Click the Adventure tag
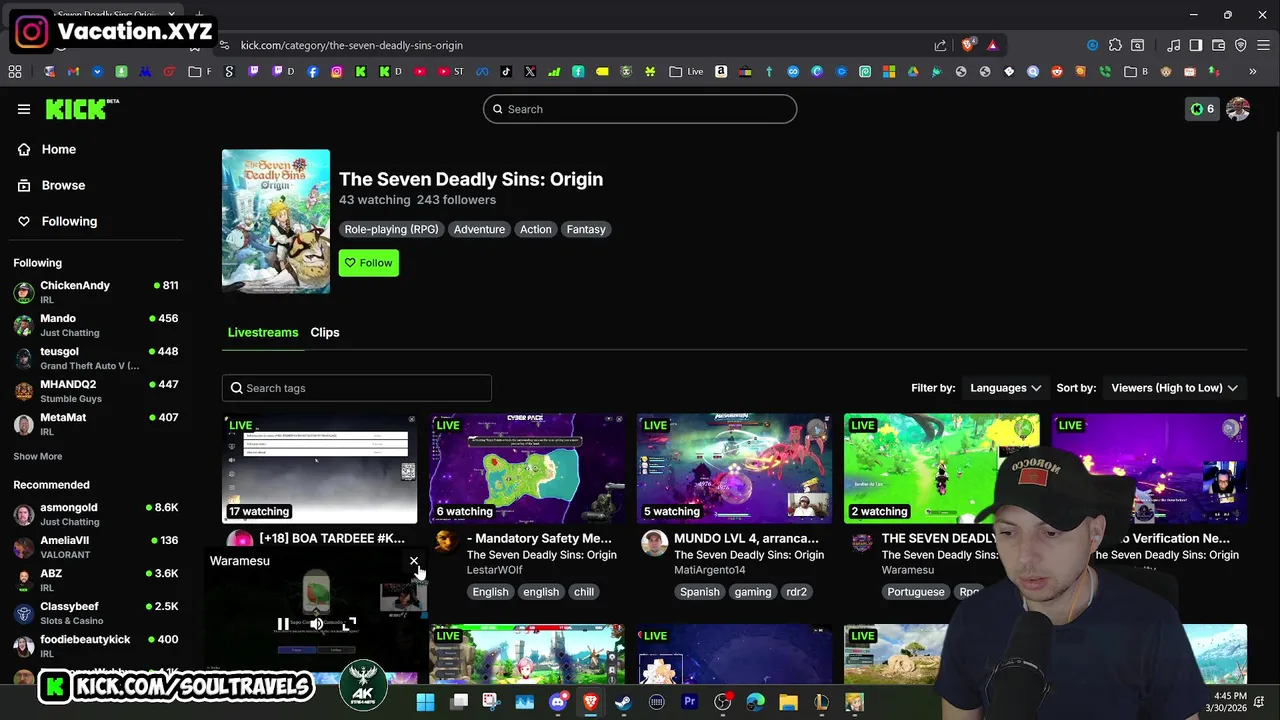The image size is (1280, 720). [x=479, y=229]
